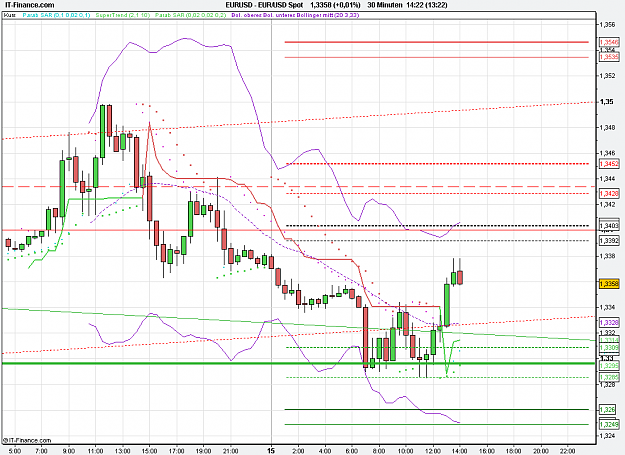Click the 1,324 axis value

pyautogui.click(x=608, y=435)
